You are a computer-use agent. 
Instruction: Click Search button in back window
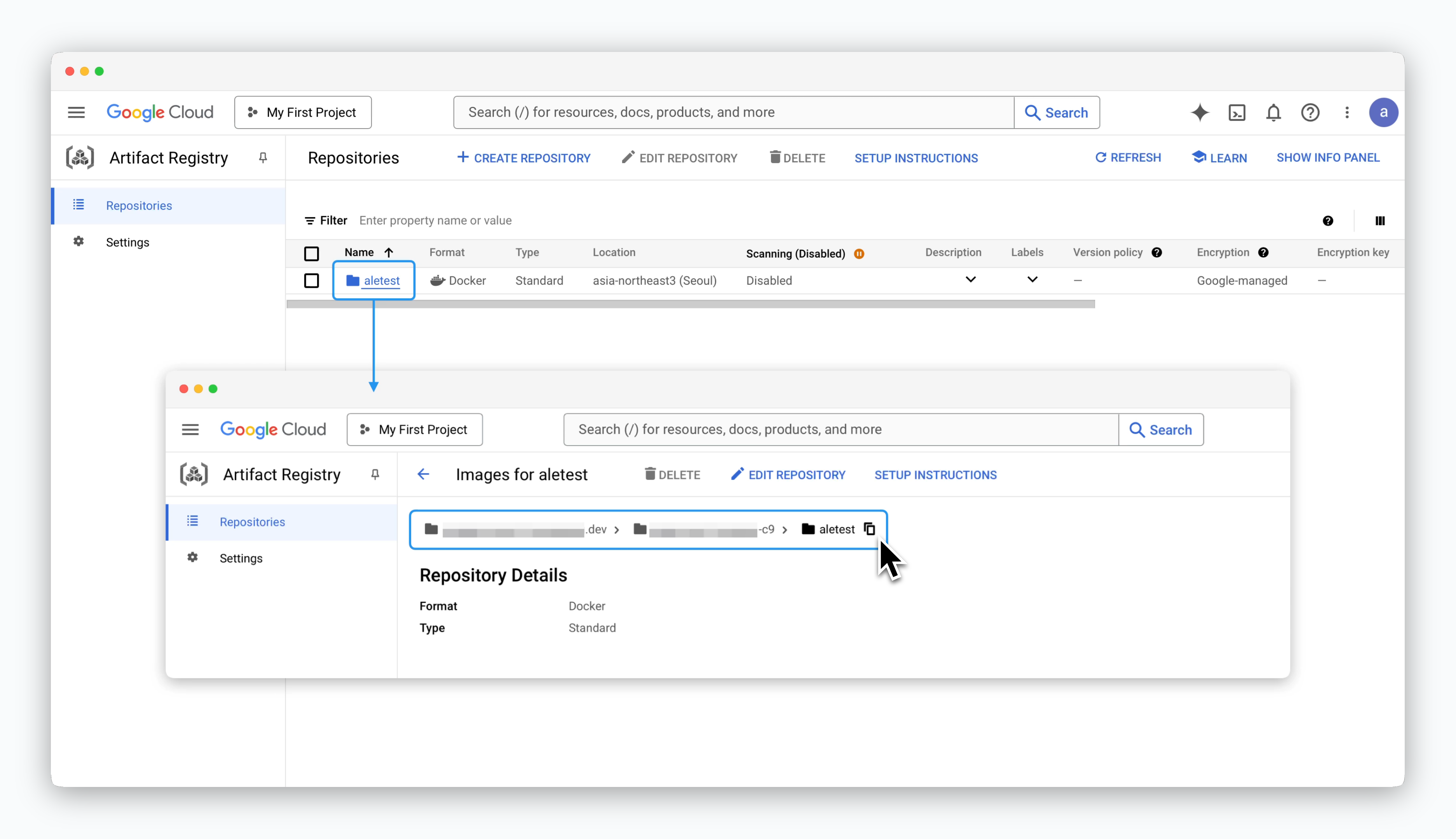(x=1057, y=112)
